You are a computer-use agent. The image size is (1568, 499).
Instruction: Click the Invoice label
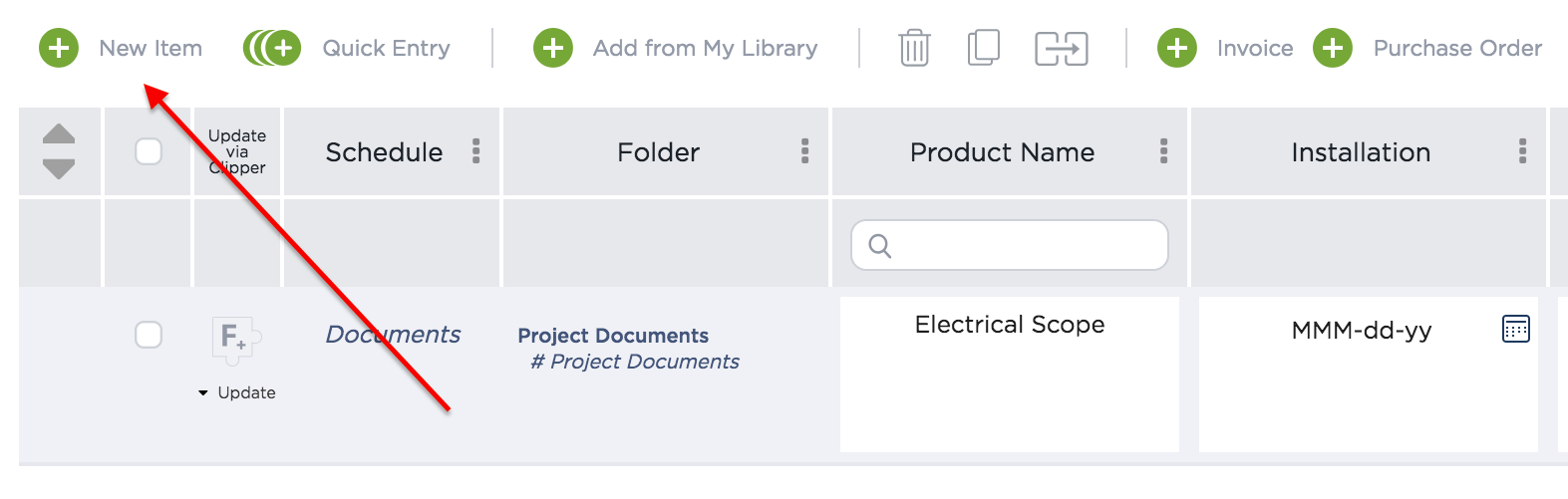pyautogui.click(x=1255, y=48)
